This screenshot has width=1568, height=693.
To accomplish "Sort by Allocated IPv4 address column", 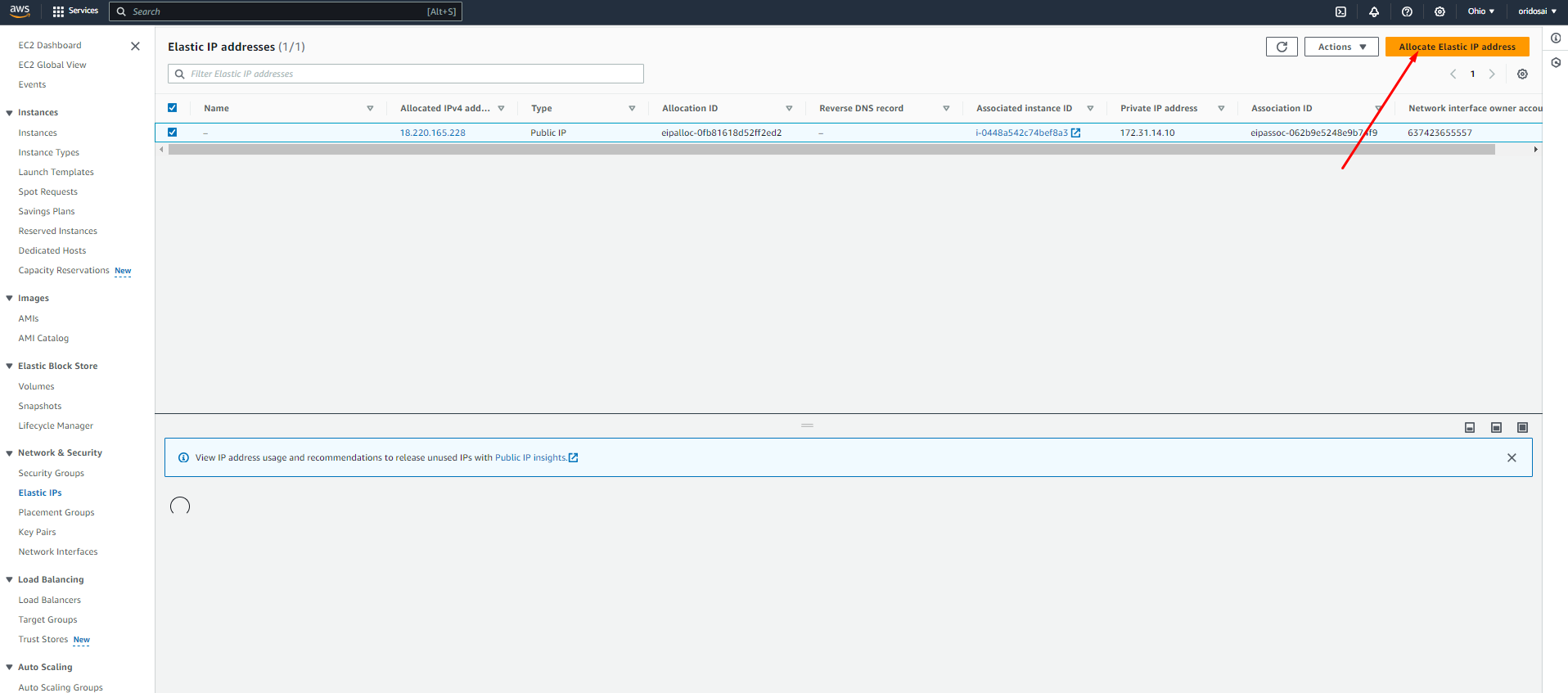I will (x=501, y=108).
